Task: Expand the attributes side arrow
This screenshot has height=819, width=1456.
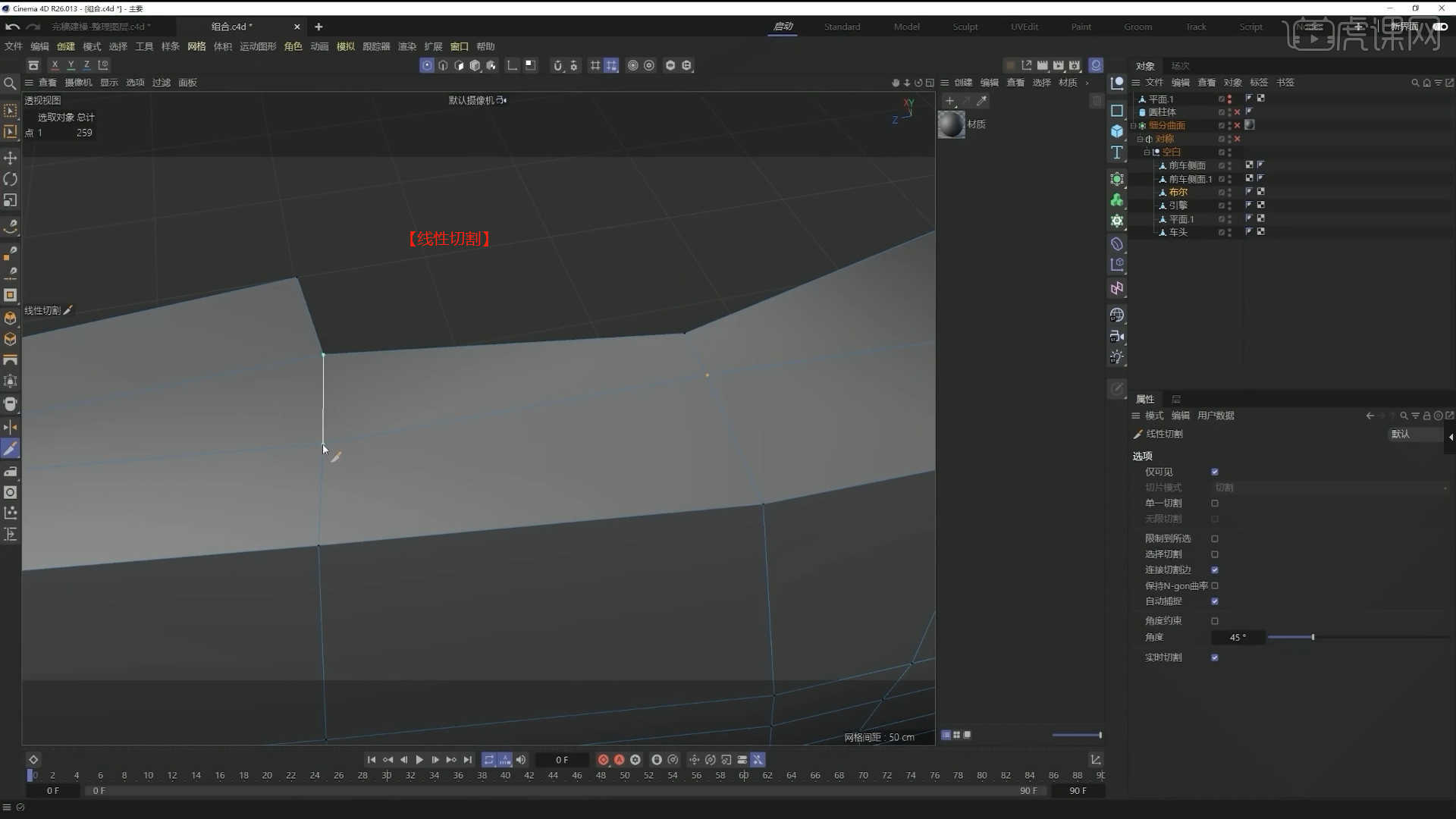Action: coord(1451,437)
